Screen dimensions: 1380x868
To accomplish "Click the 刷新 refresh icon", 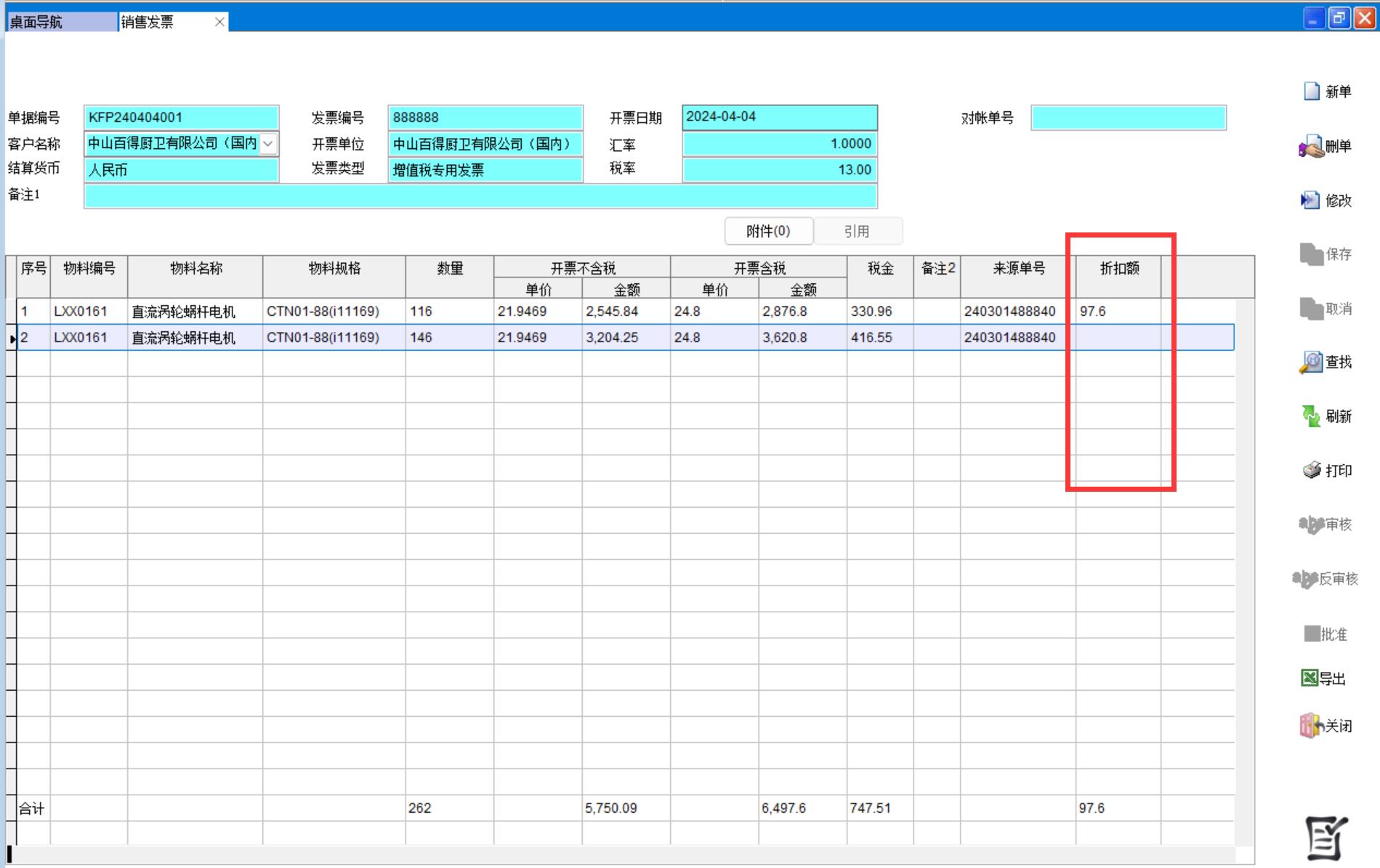I will point(1311,416).
